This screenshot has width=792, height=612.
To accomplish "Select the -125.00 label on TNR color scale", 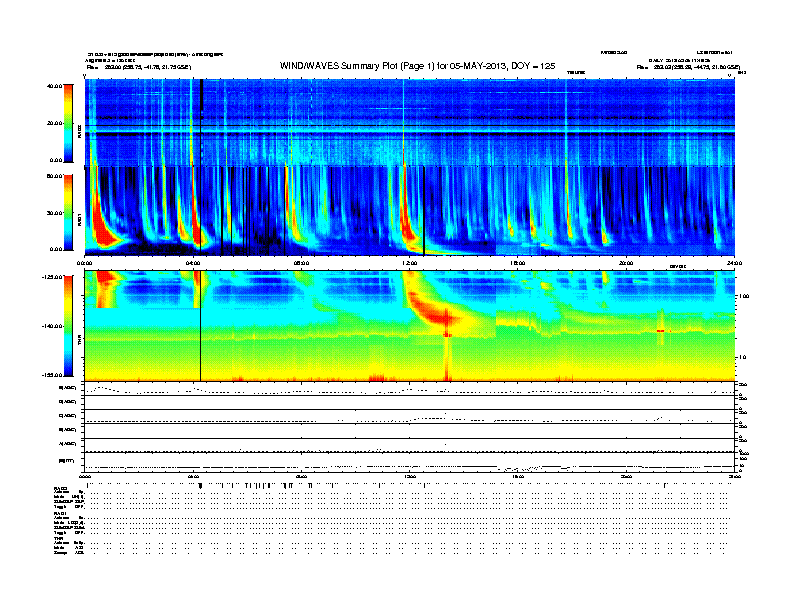I will [x=52, y=277].
